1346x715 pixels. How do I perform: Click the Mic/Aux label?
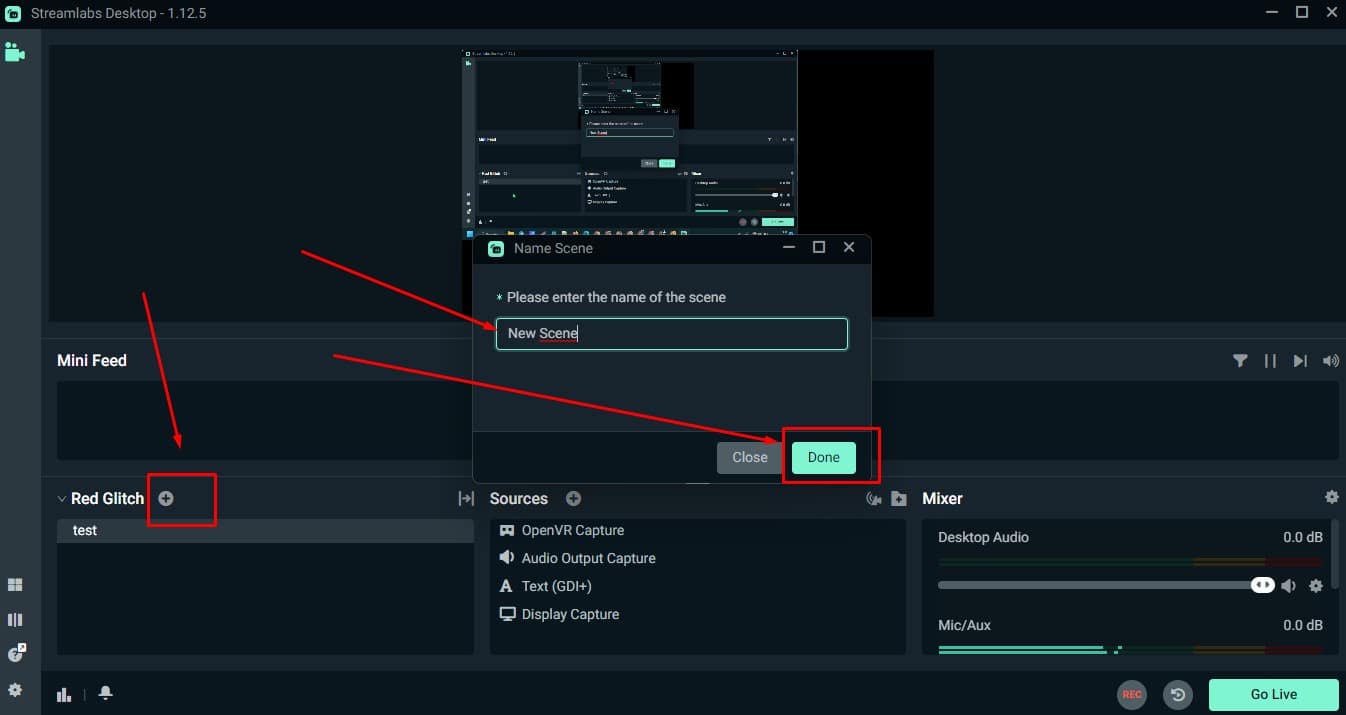964,625
